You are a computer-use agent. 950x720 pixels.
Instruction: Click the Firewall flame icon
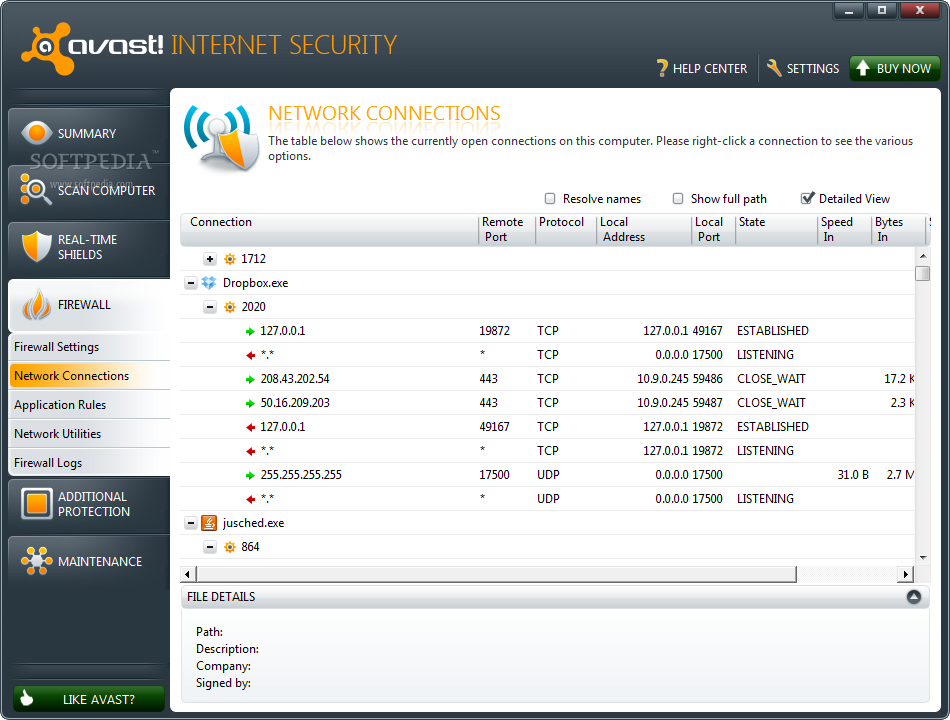(x=36, y=305)
